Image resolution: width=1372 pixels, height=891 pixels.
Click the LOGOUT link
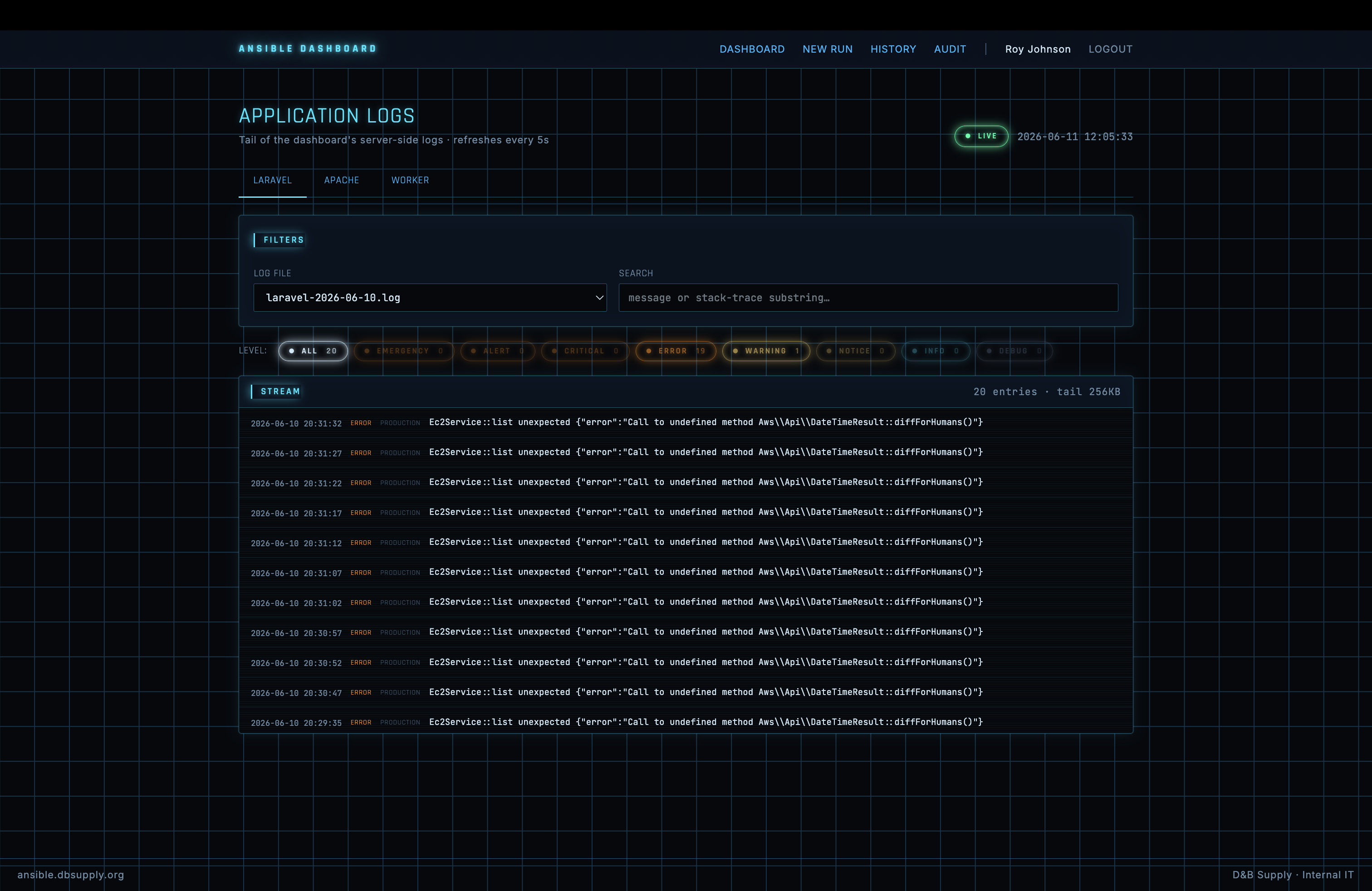coord(1110,49)
